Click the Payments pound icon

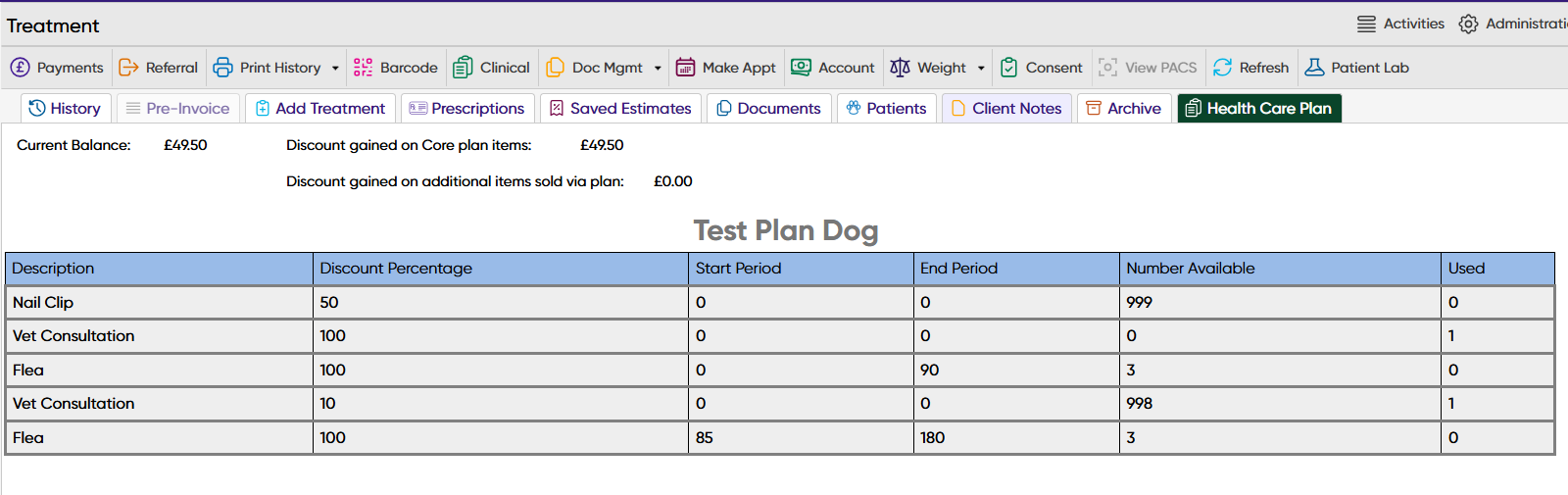[21, 68]
